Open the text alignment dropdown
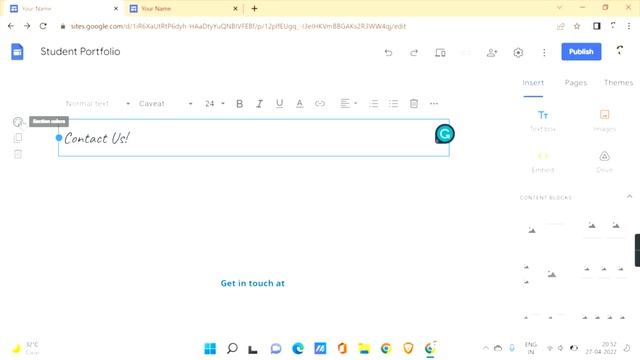640x360 pixels. click(x=348, y=104)
